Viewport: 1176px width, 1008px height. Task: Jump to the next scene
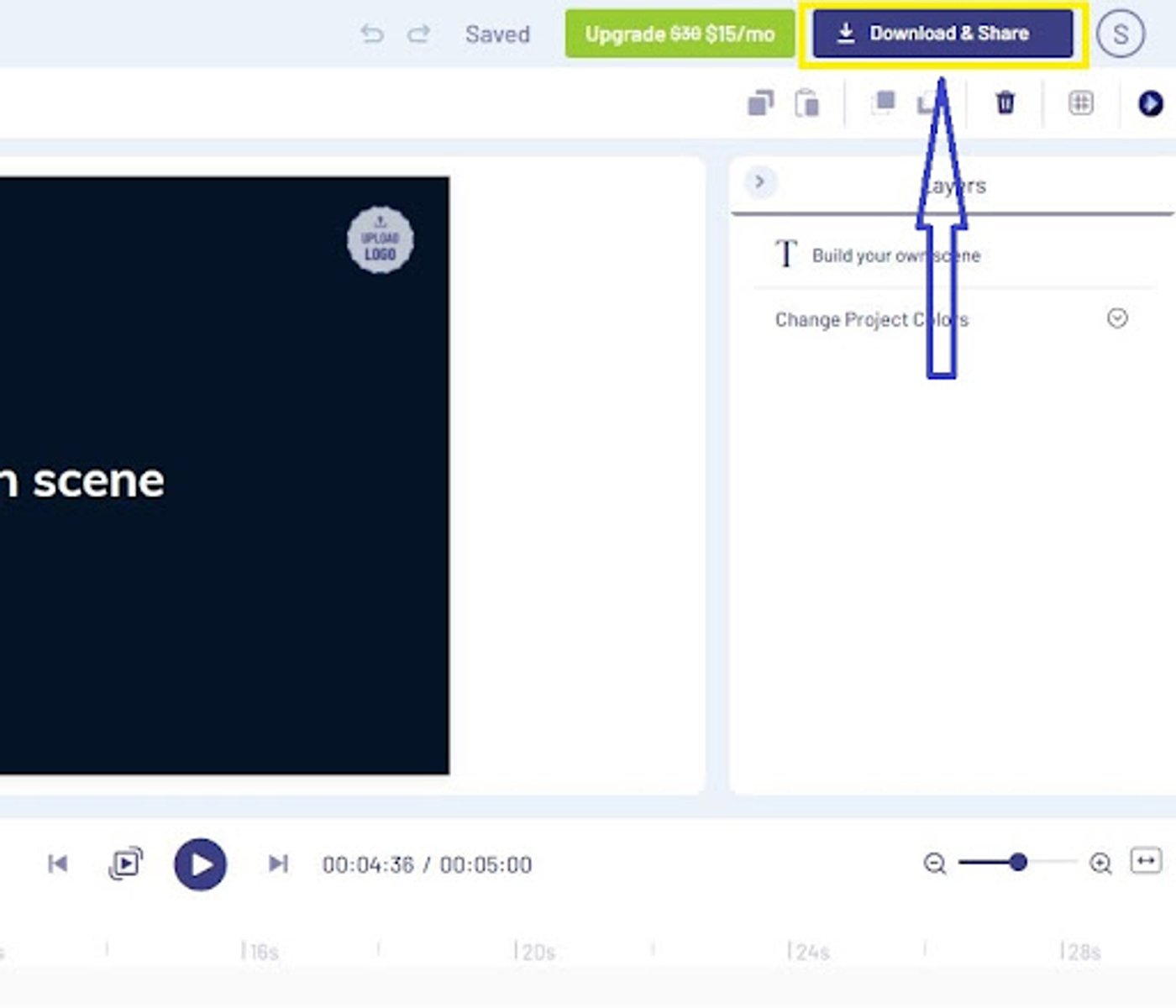[277, 864]
